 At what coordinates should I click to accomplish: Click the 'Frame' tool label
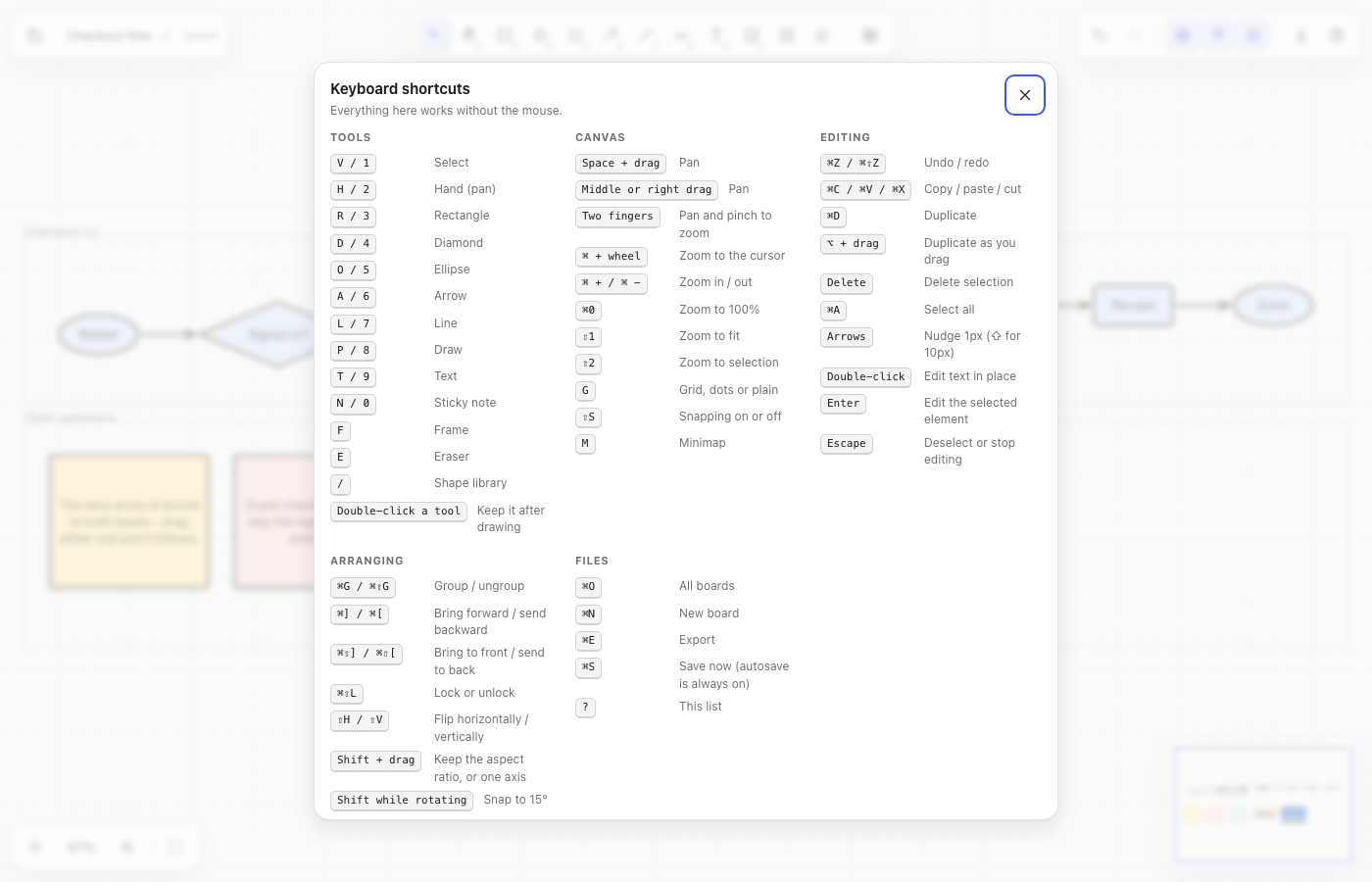(451, 430)
